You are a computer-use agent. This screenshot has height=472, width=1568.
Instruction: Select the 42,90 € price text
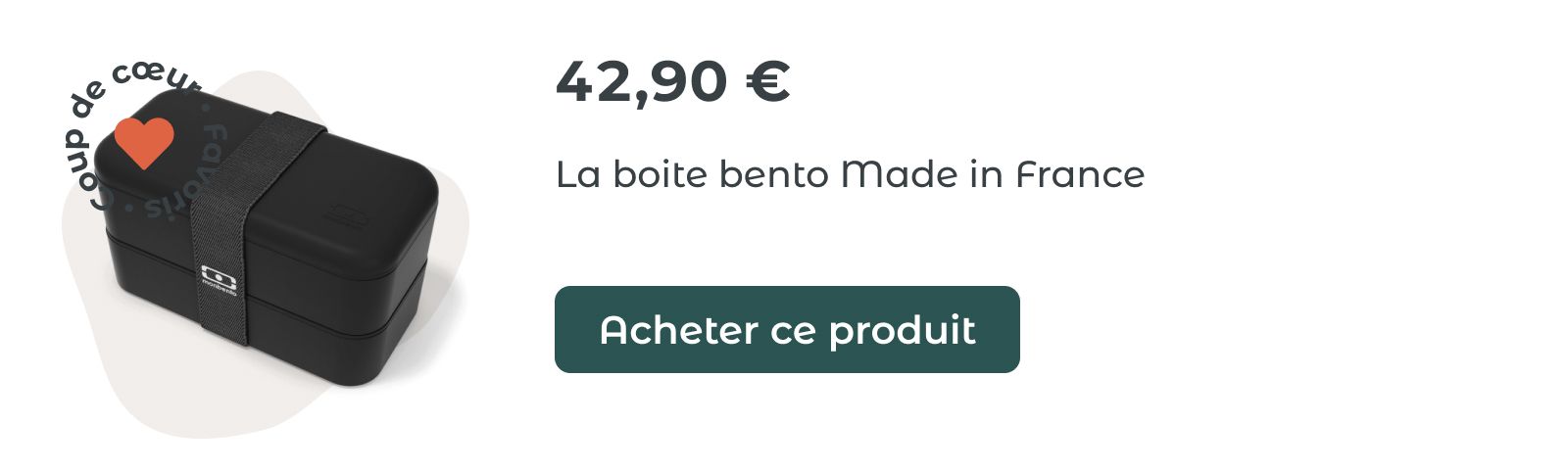[x=672, y=81]
